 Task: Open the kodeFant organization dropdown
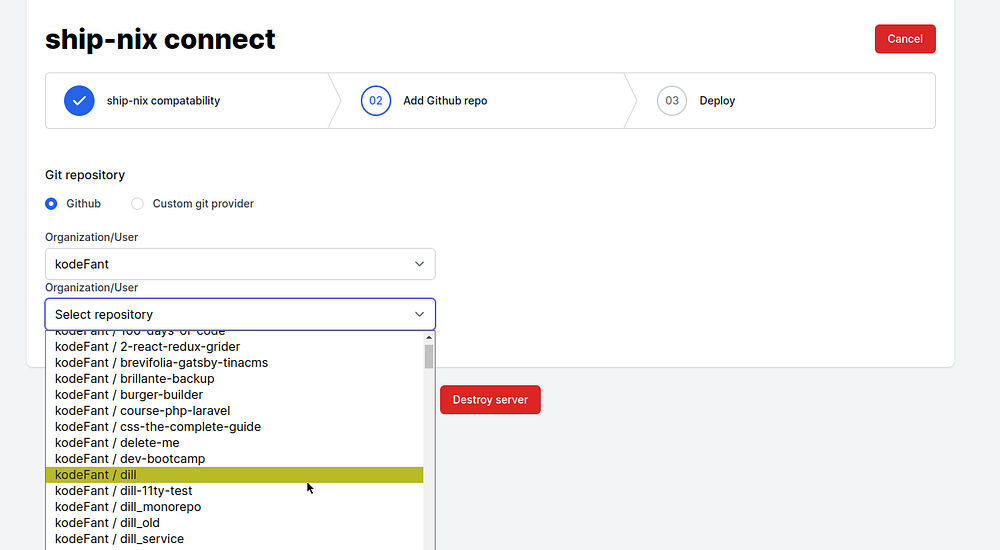tap(240, 264)
